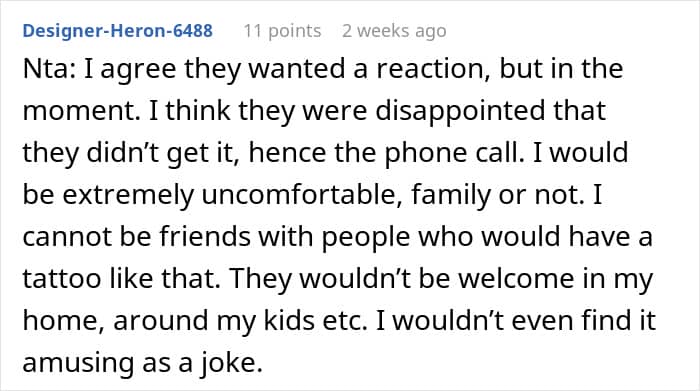Click the word tattoo in the comment
Image resolution: width=700 pixels, height=391 pixels.
[62, 279]
